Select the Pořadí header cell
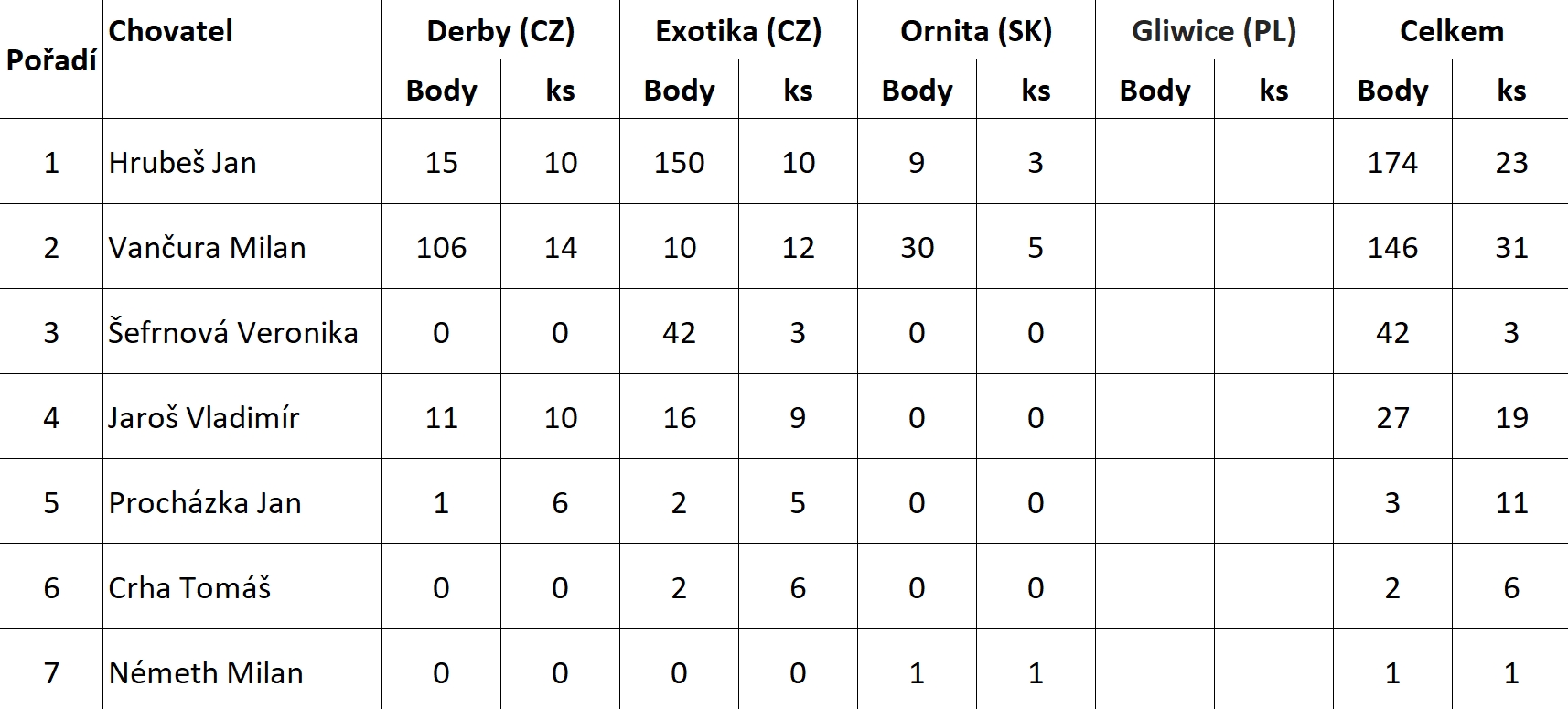The width and height of the screenshot is (1568, 709). click(51, 60)
